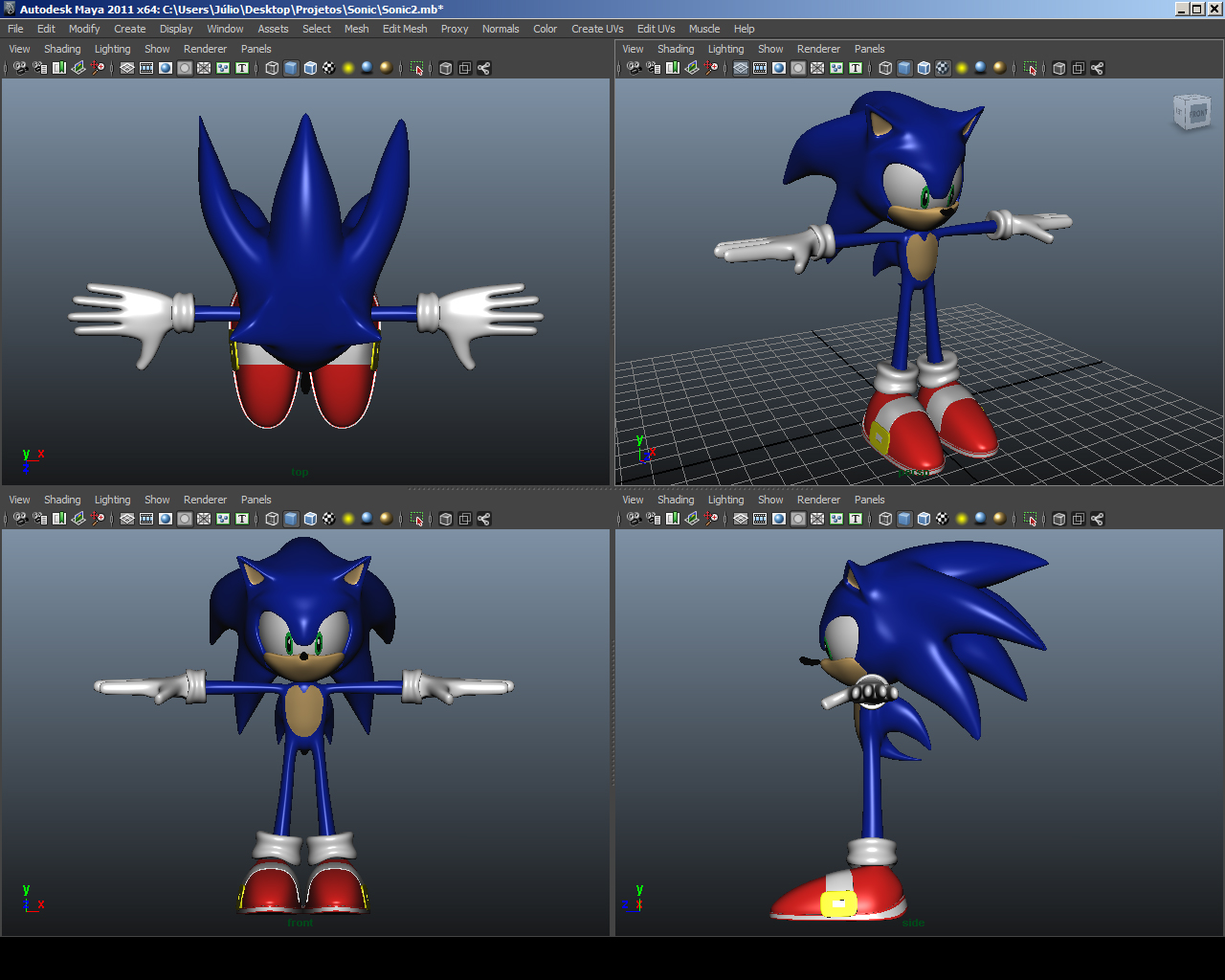Viewport: 1225px width, 980px height.
Task: Toggle Grid icon in perspective view toolbar
Action: click(x=740, y=68)
